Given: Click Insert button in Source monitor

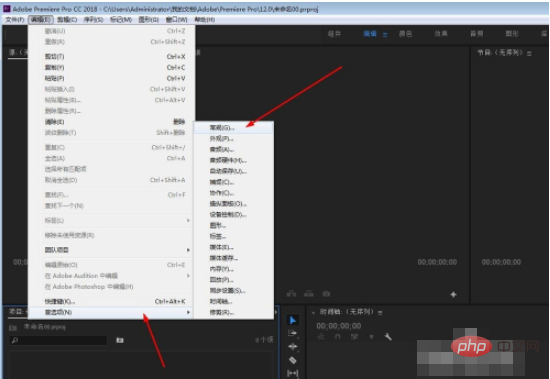Looking at the screenshot, I should pos(291,294).
